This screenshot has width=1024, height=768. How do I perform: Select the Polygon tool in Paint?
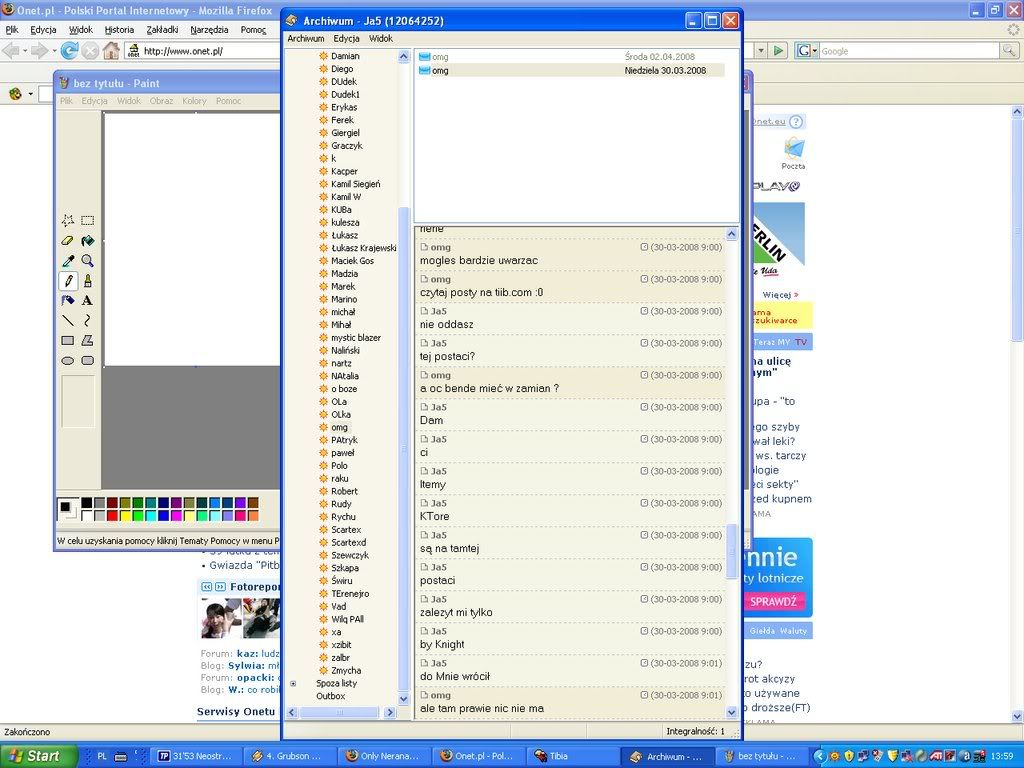coord(88,340)
